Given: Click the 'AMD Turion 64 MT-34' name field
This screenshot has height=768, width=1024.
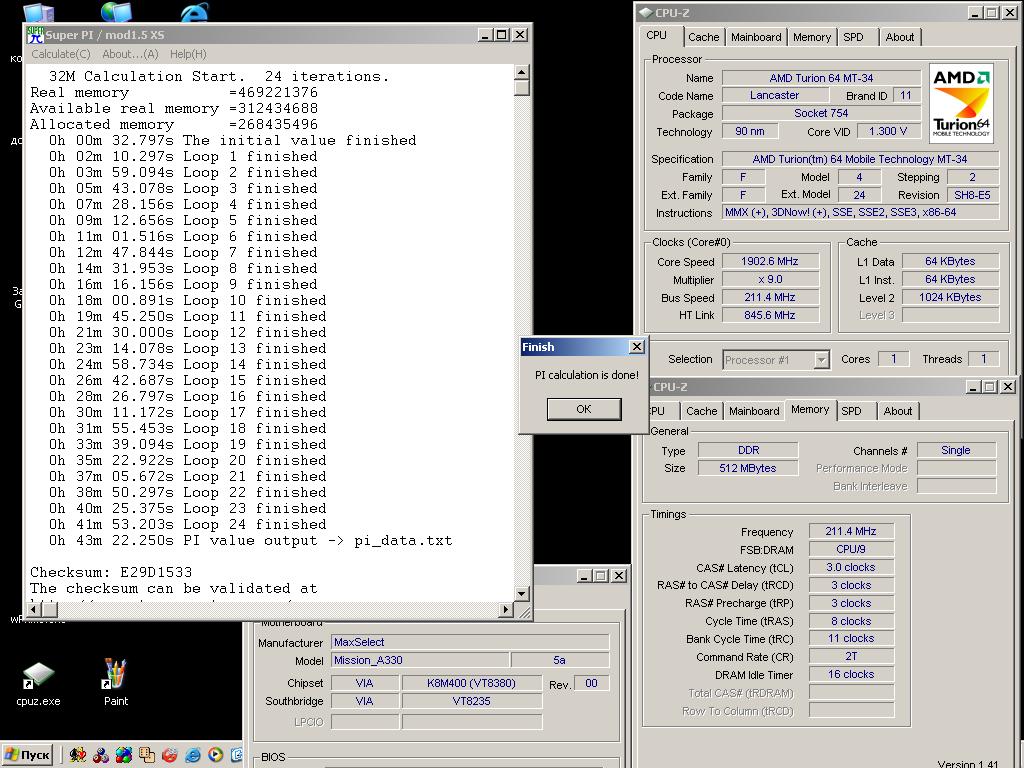Looking at the screenshot, I should click(x=821, y=78).
